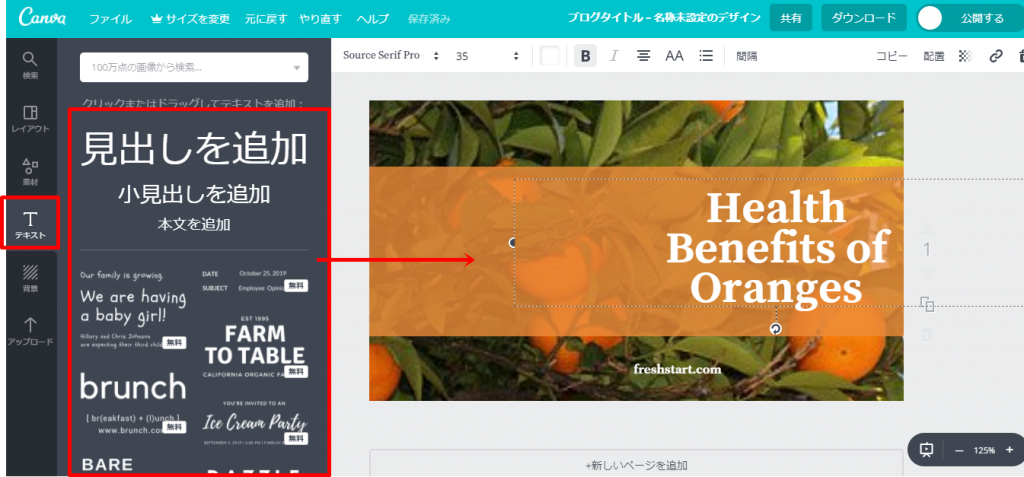
Task: Open transparency checkerboard icon
Action: (965, 56)
